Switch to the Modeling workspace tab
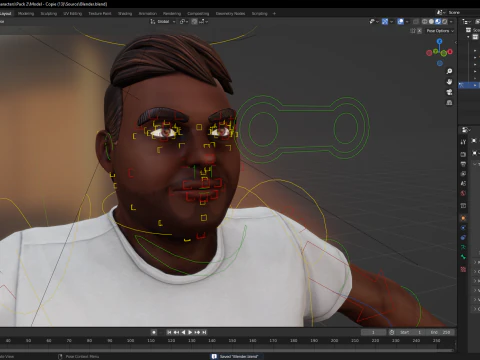 (26, 13)
